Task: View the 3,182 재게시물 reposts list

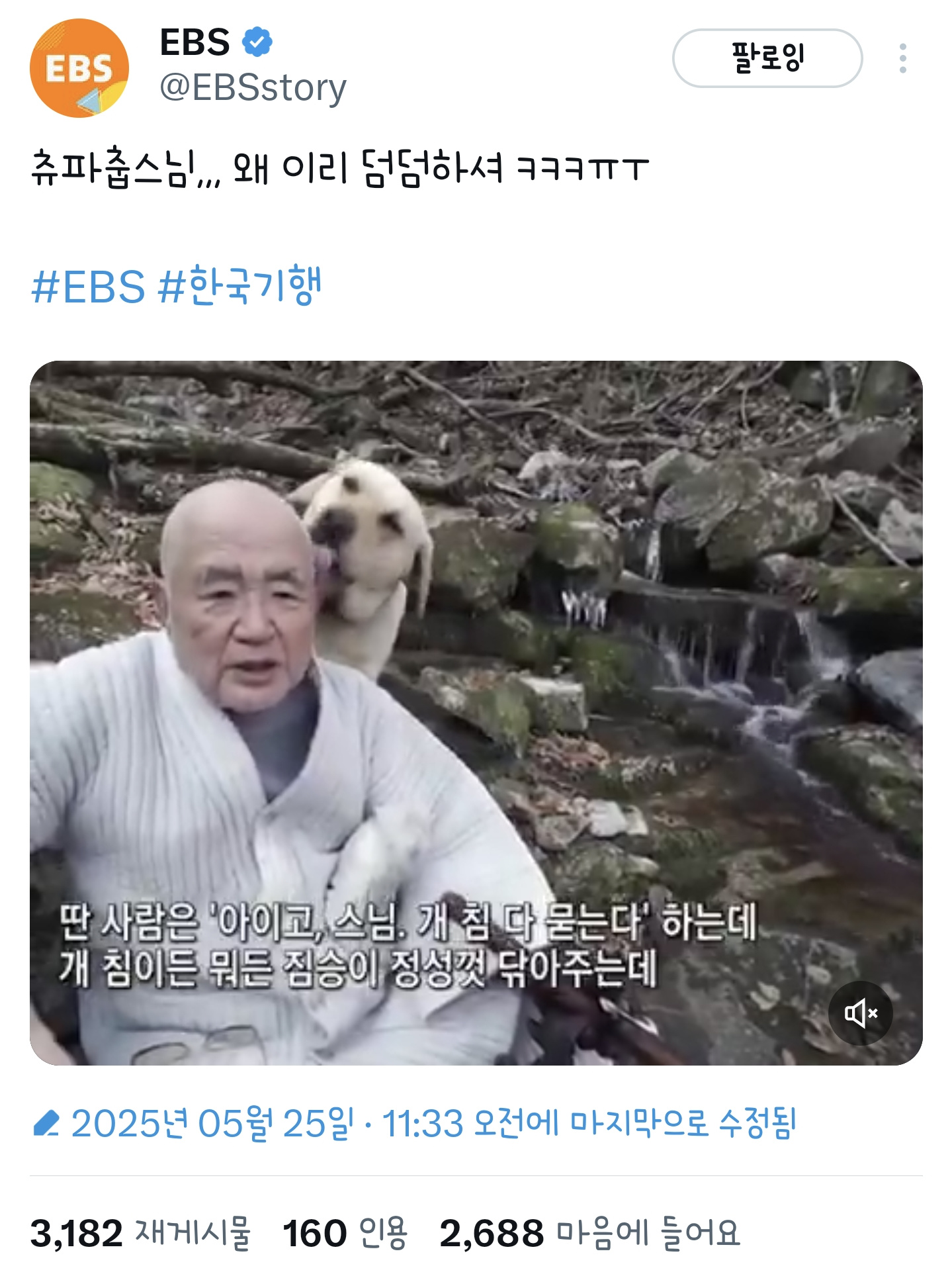Action: [140, 1234]
